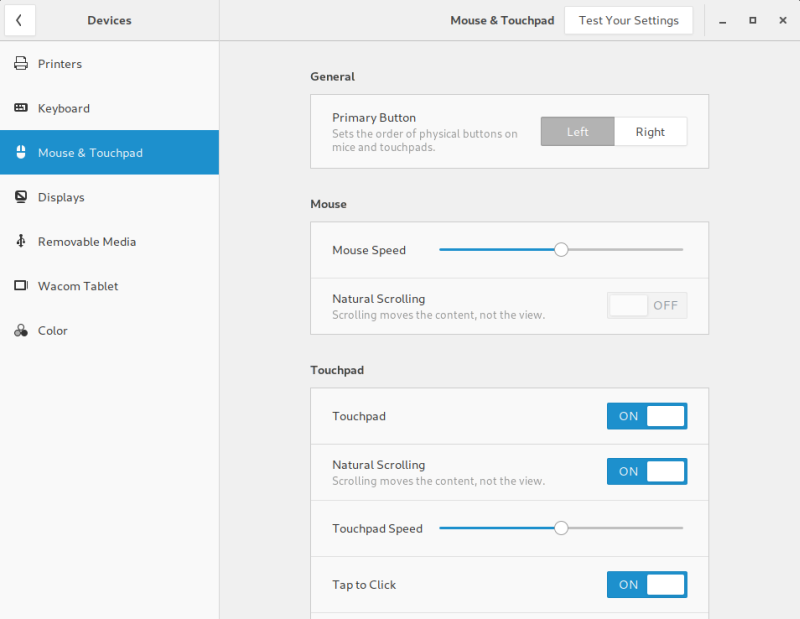Click the Mouse Speed slider handle
Screen dimensions: 800x619
click(561, 250)
